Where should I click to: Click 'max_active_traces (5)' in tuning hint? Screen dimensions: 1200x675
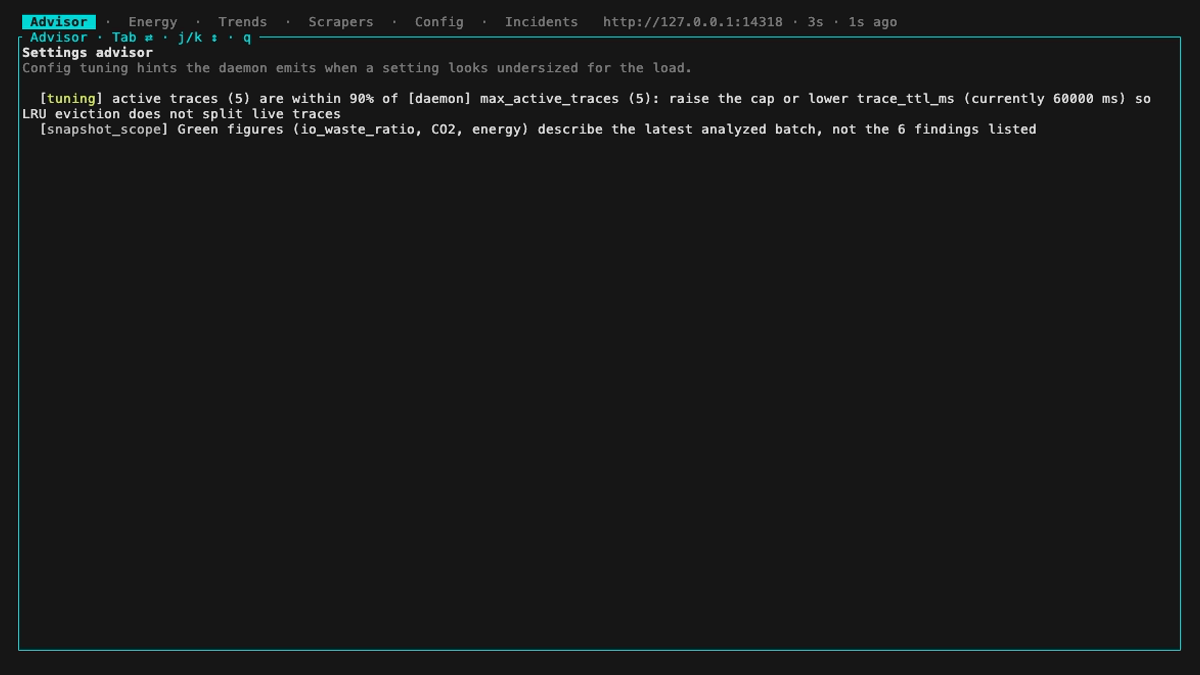pos(566,99)
